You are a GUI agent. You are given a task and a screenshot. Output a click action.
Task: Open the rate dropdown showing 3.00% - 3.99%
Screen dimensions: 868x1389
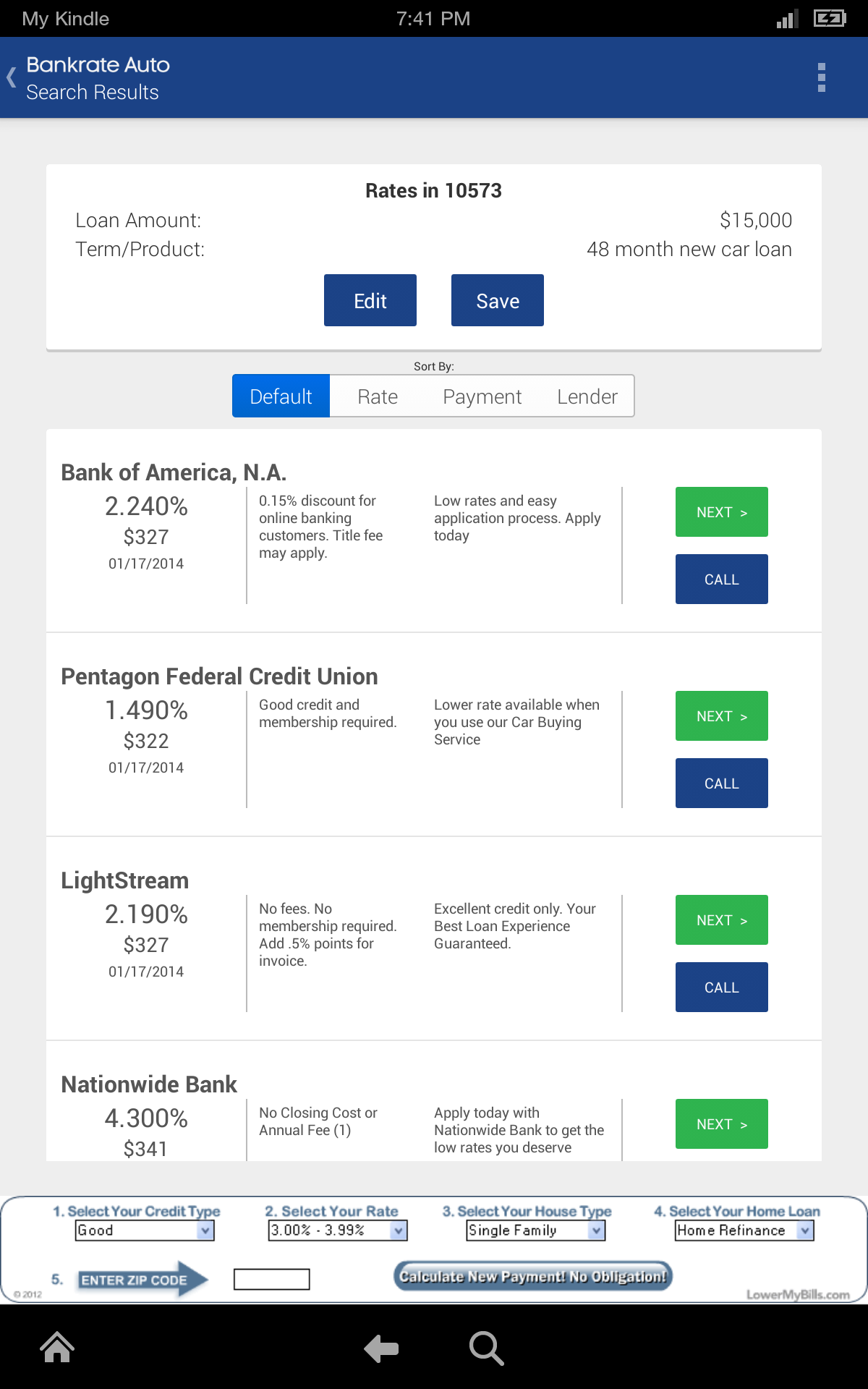click(x=338, y=1231)
